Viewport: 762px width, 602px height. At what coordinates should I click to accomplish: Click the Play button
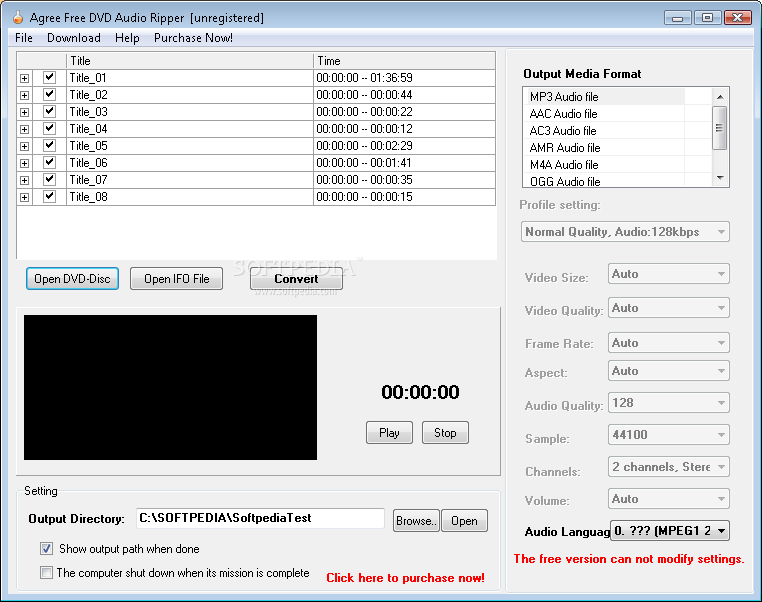point(389,432)
